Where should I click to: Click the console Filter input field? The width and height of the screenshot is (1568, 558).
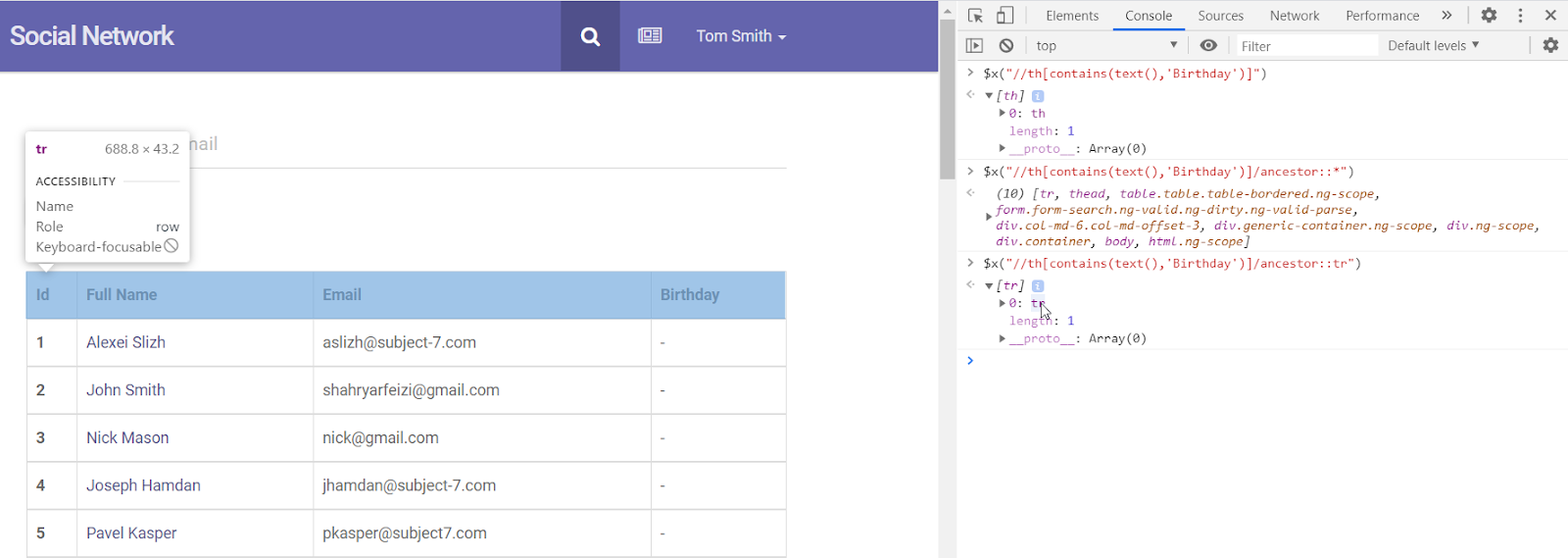[1305, 46]
